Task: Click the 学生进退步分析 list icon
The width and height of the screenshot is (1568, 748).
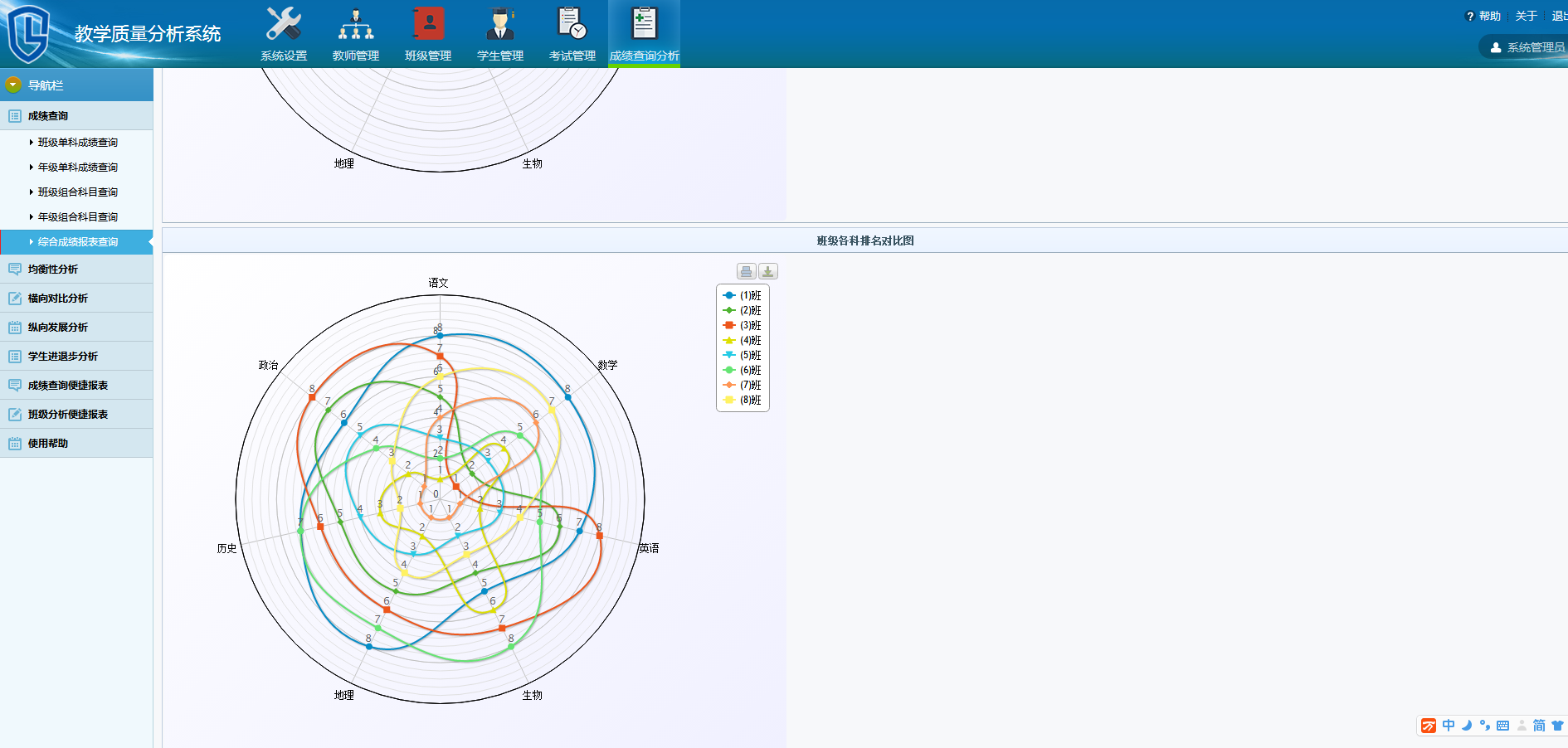Action: tap(15, 357)
